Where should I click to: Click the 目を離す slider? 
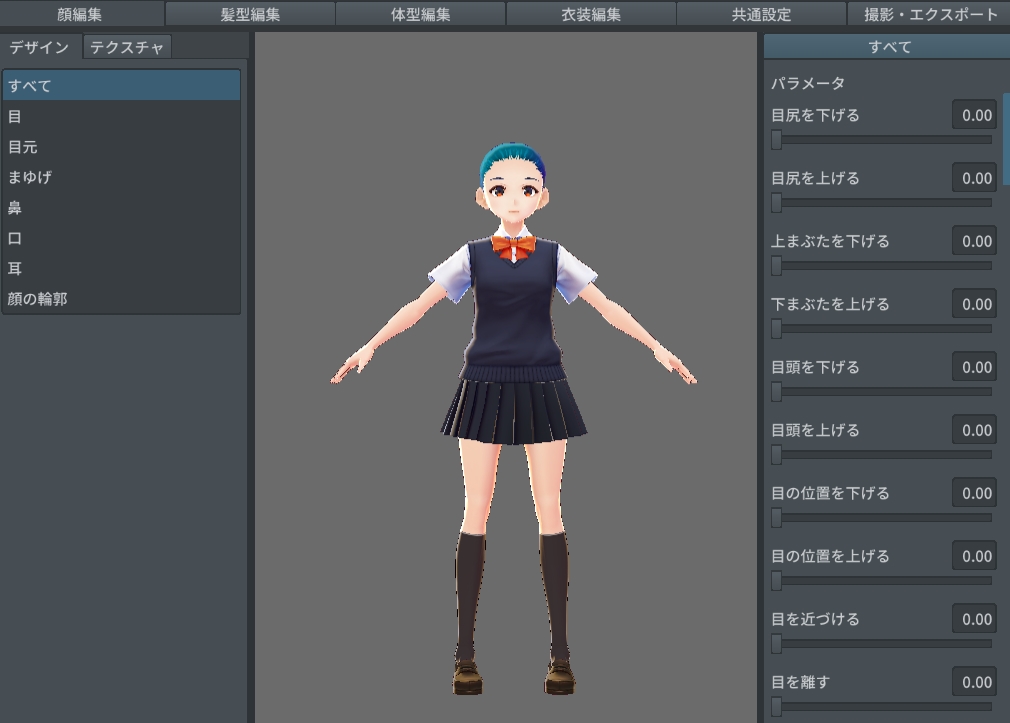[x=881, y=707]
